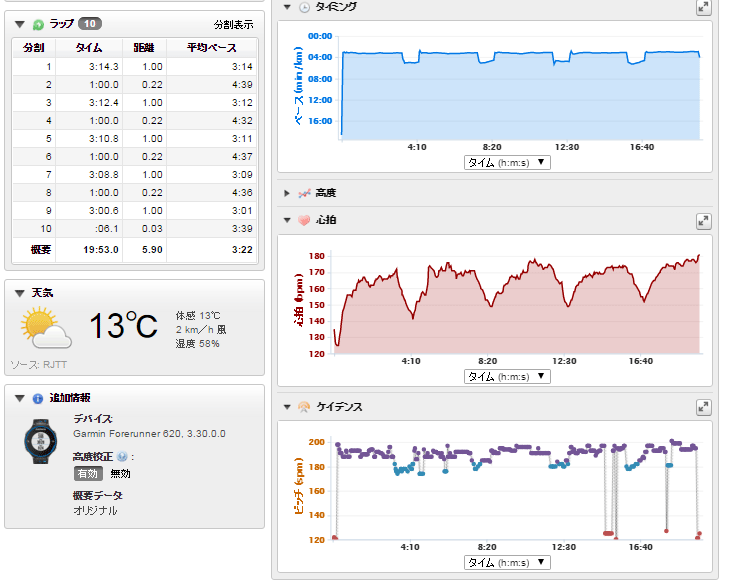The image size is (729, 586).
Task: Open the タイム dropdown under pace chart
Action: 507,162
